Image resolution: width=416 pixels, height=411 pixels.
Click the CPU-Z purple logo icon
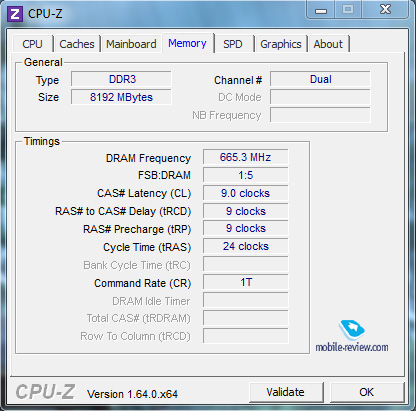coord(15,14)
